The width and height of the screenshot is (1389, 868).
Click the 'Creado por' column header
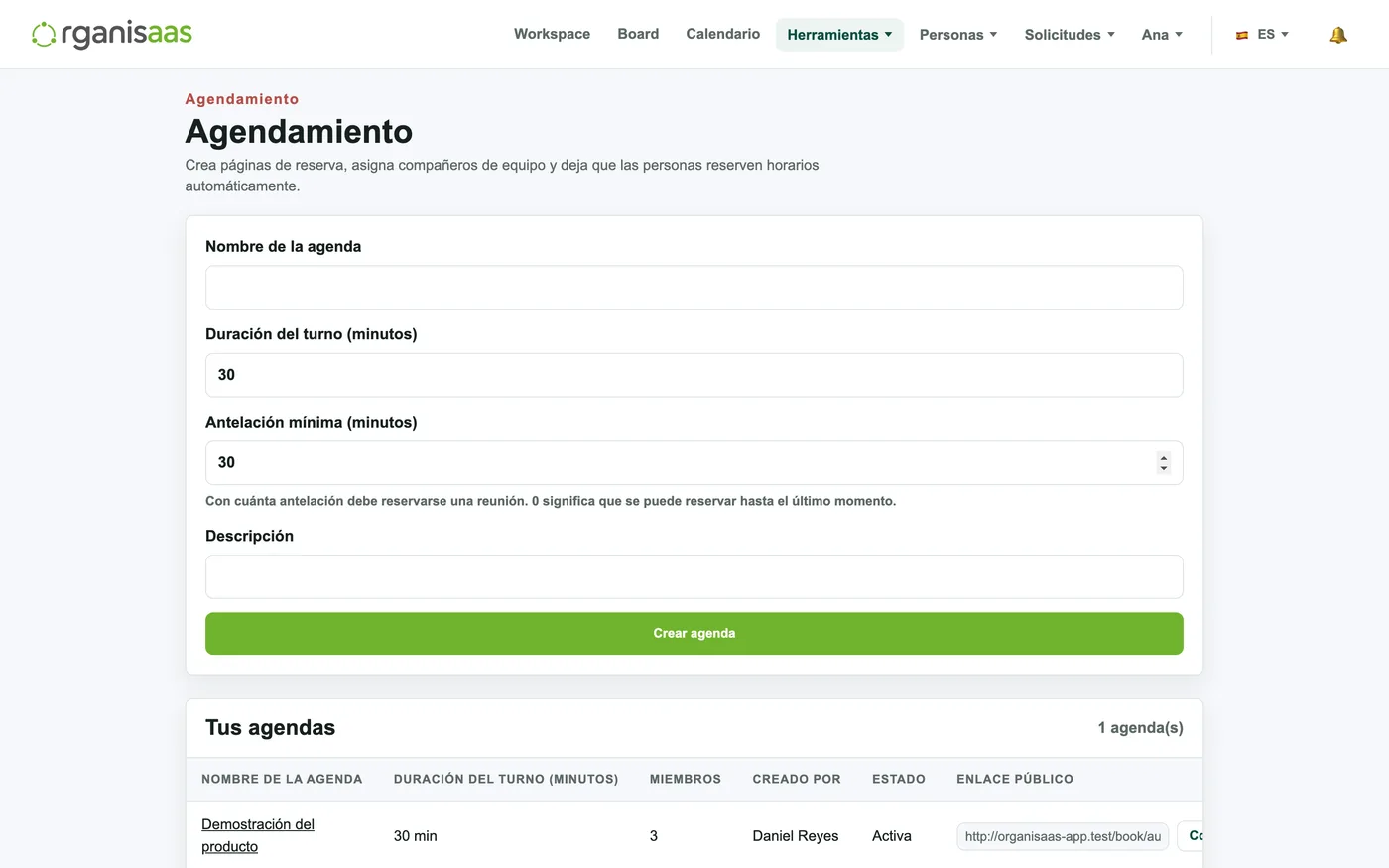797,780
